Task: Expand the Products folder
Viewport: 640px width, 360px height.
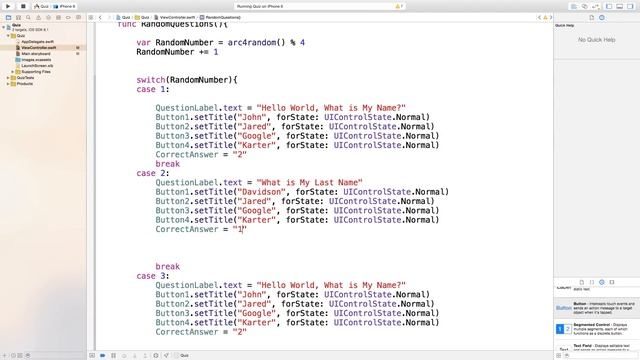Action: (x=8, y=84)
